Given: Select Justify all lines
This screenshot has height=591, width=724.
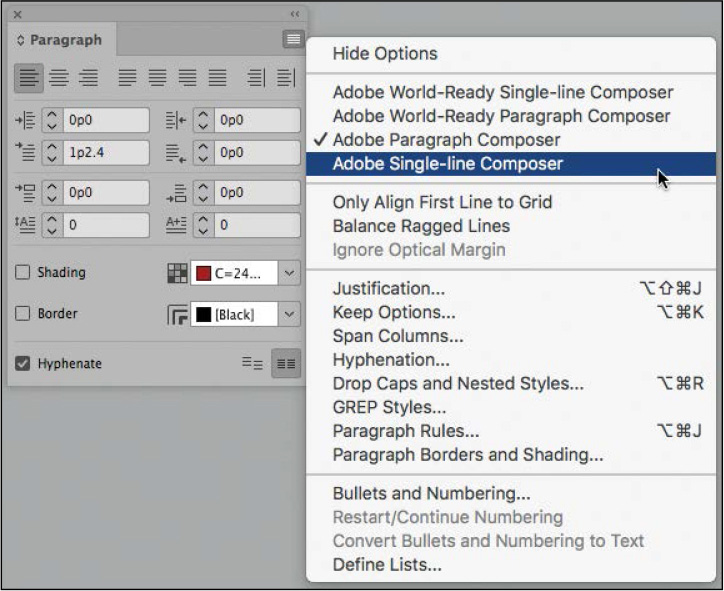Looking at the screenshot, I should 217,78.
